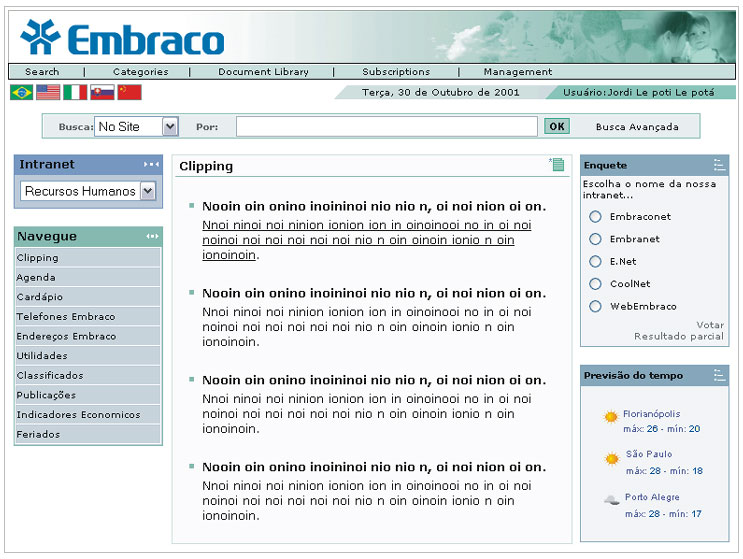Click the Slovakia flag icon

click(x=102, y=92)
